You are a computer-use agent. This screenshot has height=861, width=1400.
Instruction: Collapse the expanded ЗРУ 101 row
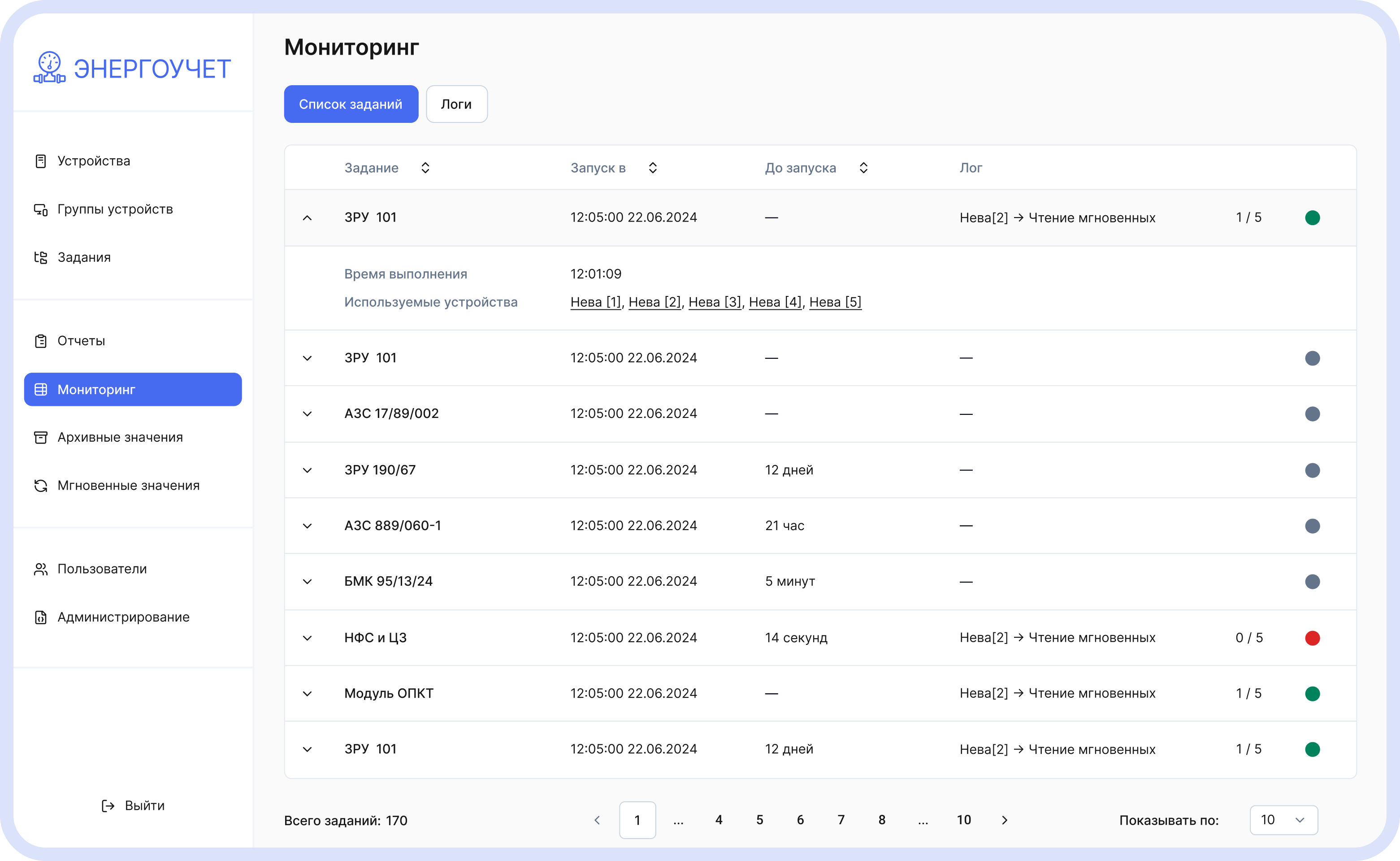pyautogui.click(x=308, y=217)
